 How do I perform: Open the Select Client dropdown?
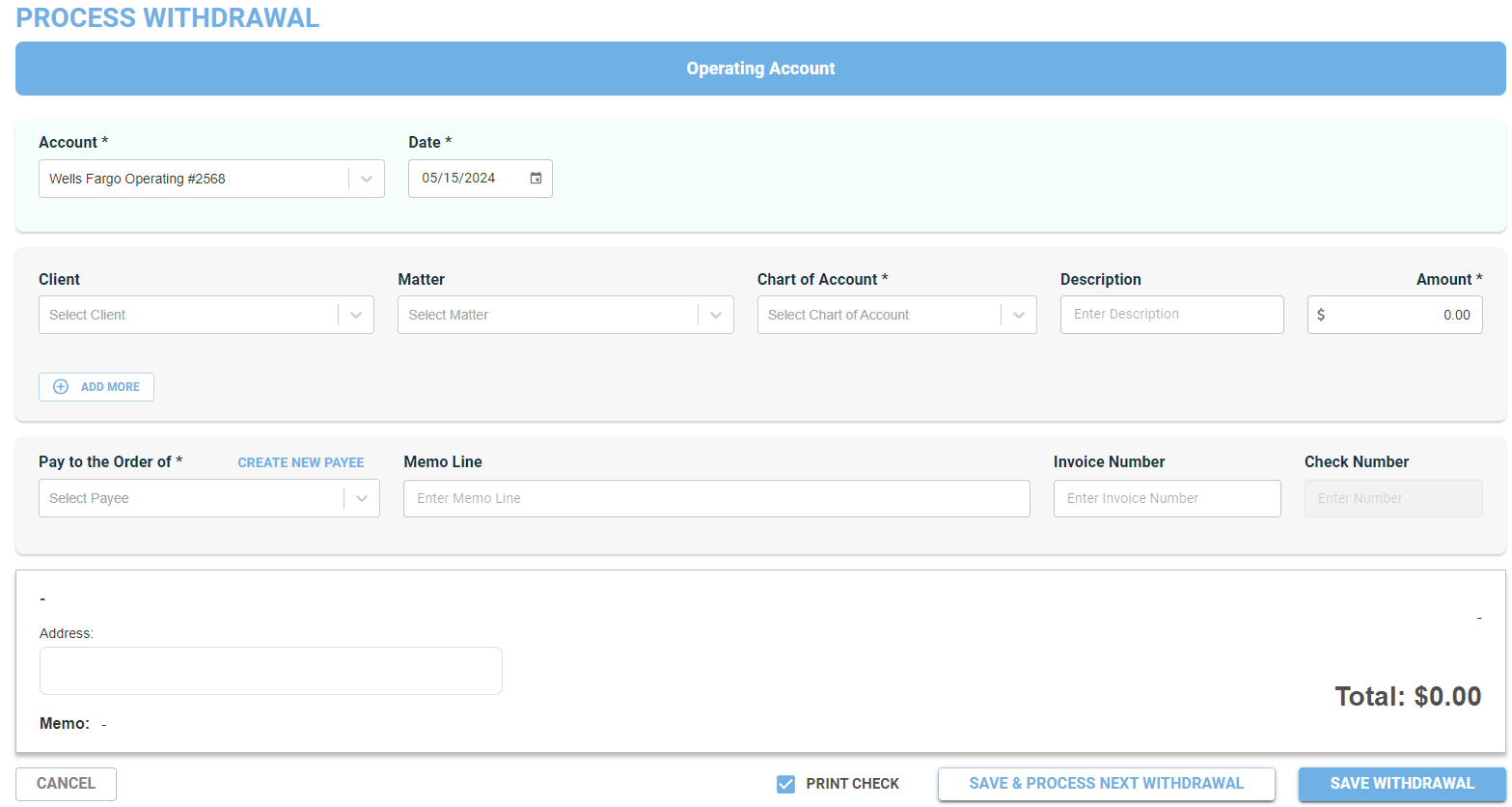pos(206,315)
